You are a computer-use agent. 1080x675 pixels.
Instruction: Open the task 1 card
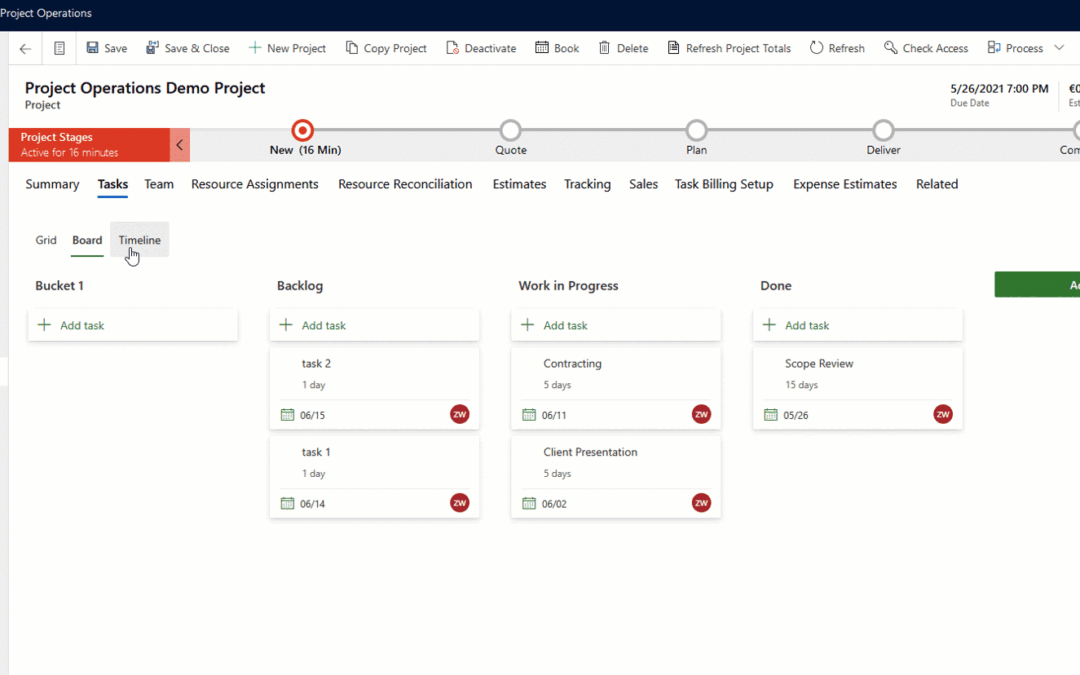coord(374,477)
